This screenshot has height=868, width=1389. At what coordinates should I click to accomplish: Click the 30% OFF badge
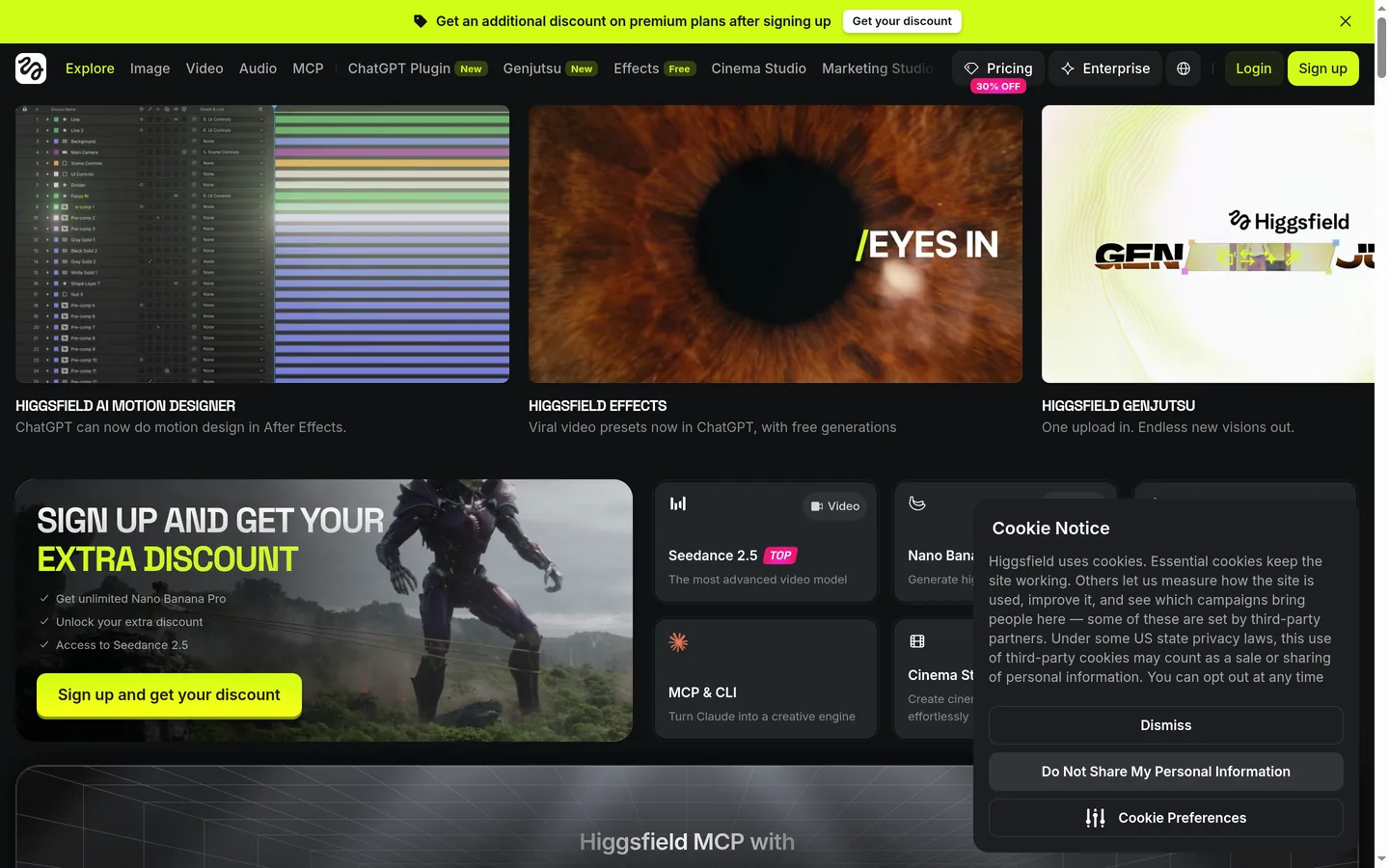pos(998,87)
